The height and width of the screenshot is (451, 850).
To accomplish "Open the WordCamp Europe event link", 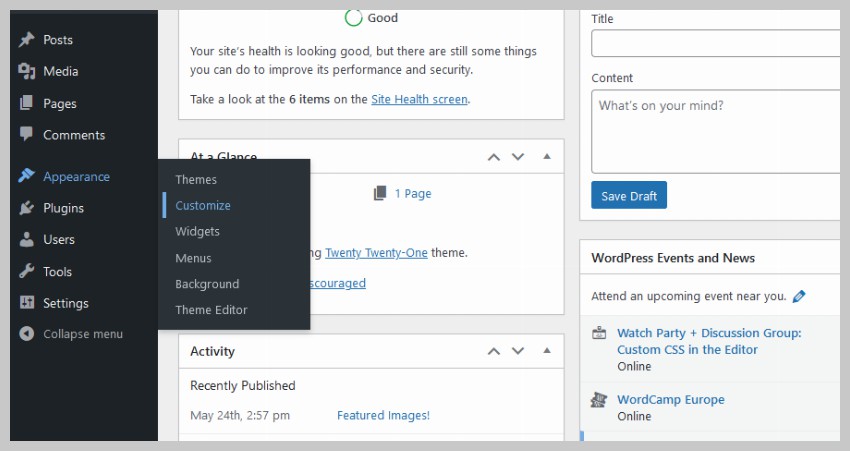I will click(x=671, y=400).
